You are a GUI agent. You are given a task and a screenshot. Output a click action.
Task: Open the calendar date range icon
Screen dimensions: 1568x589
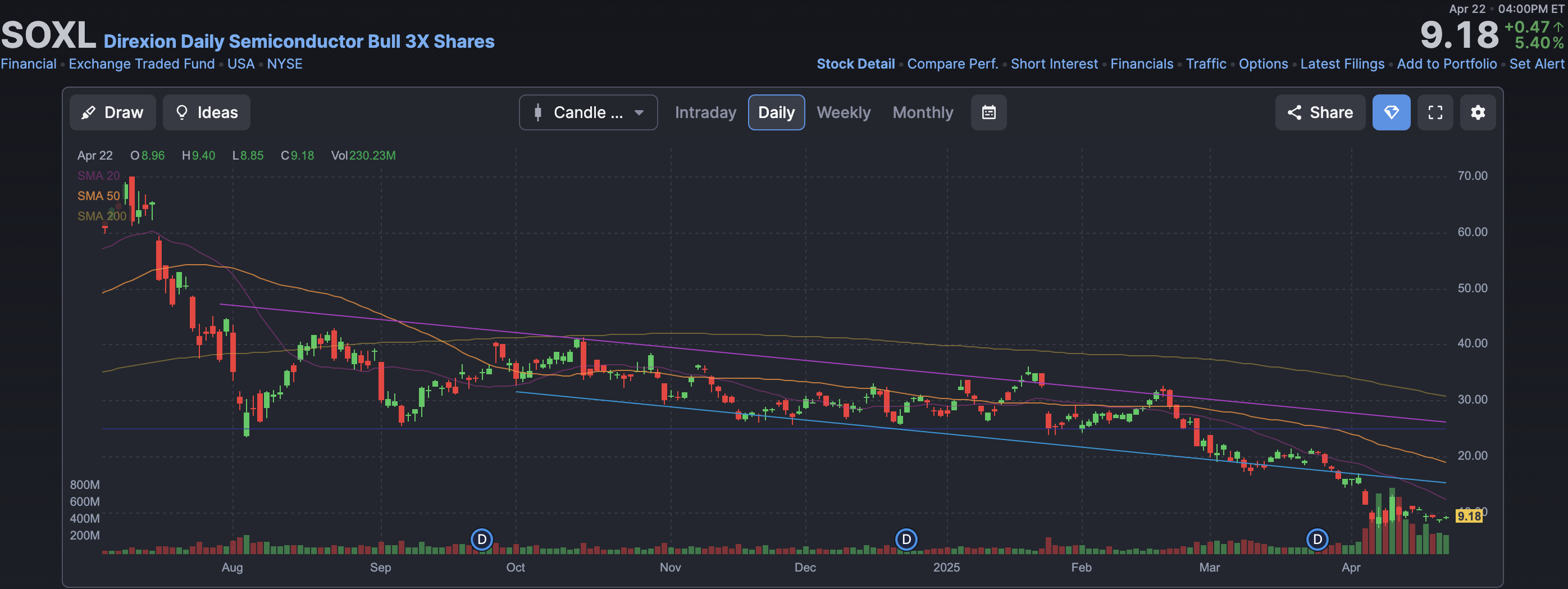coord(988,112)
